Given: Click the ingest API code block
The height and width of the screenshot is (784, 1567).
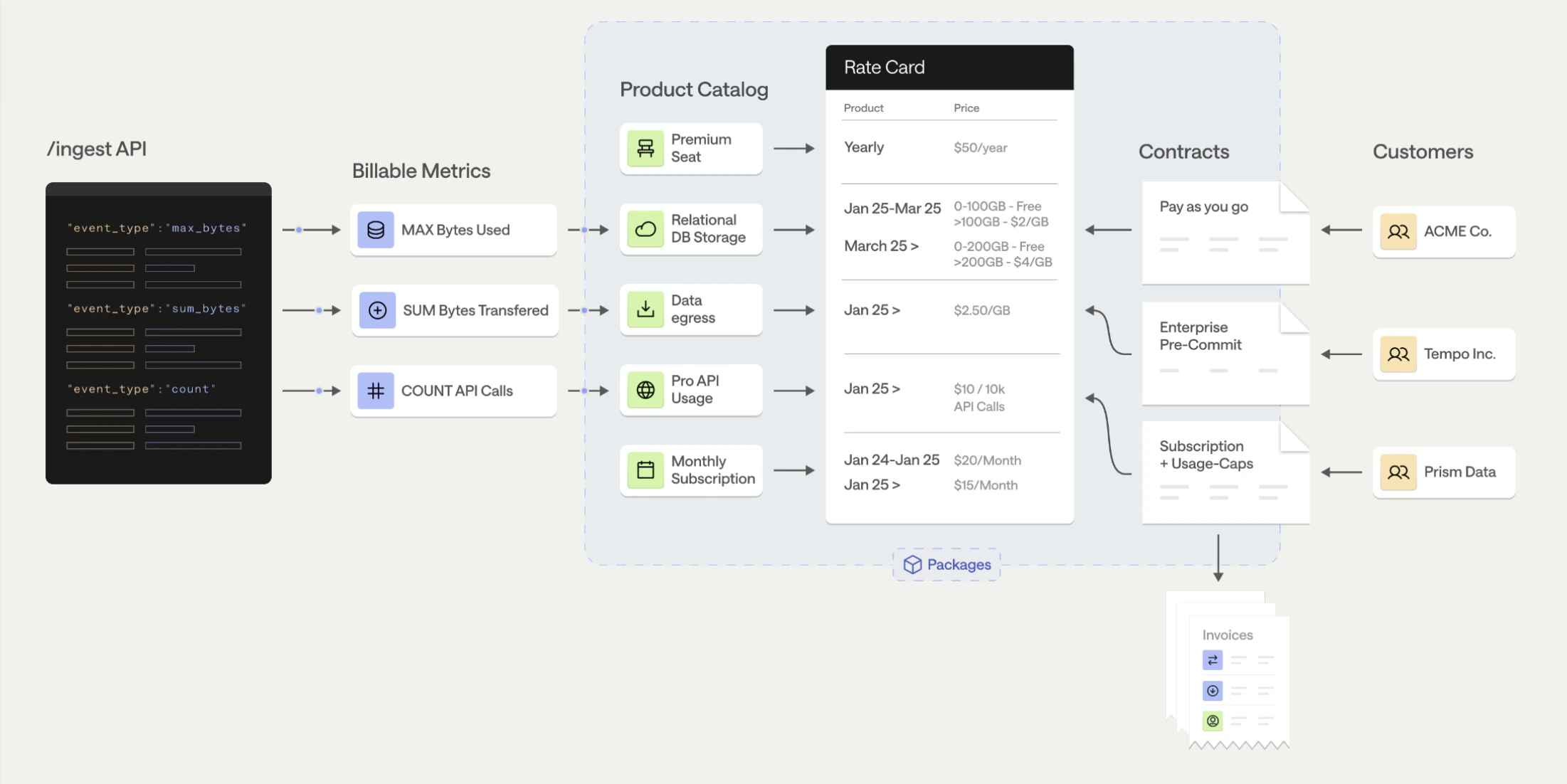Looking at the screenshot, I should pos(158,333).
